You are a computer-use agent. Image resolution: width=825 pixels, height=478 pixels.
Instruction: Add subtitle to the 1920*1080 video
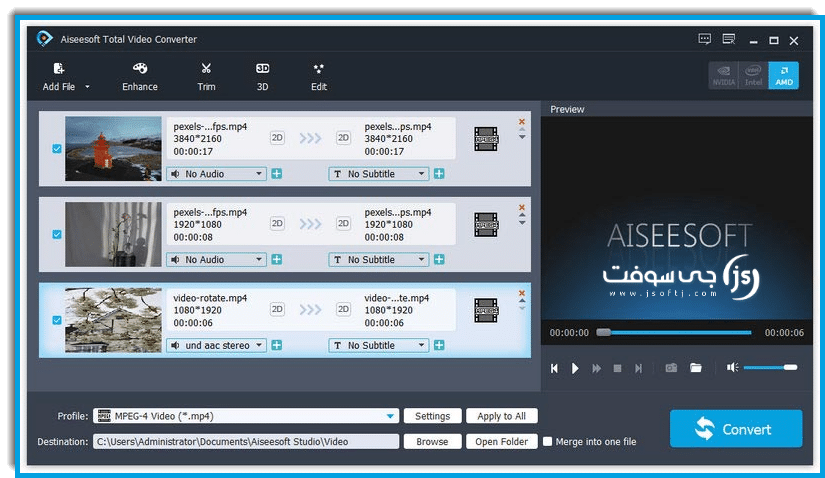[439, 260]
